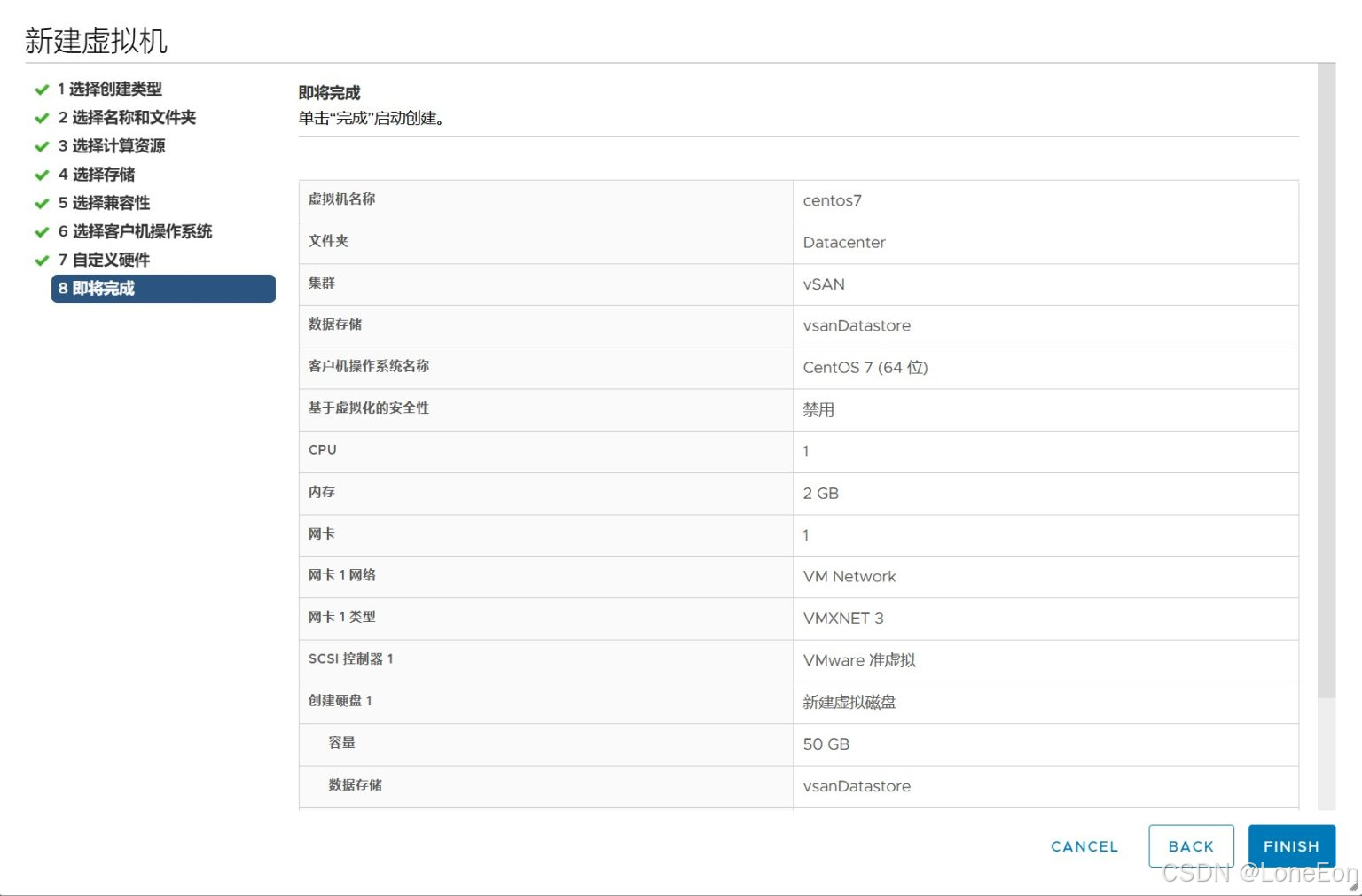The height and width of the screenshot is (896, 1362).
Task: Click the 网卡 1 类型 label
Action: pos(341,617)
